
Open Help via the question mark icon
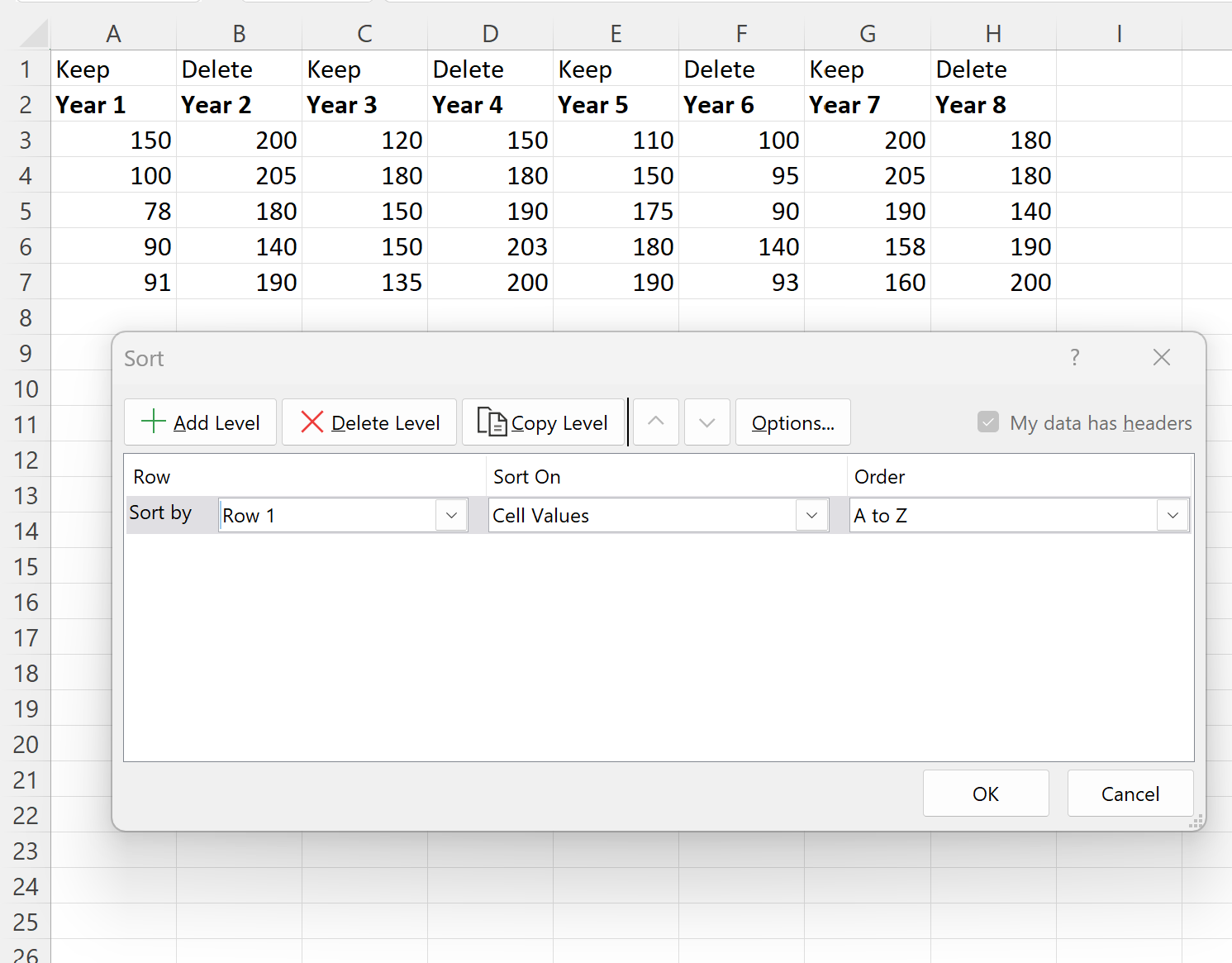click(x=1074, y=357)
